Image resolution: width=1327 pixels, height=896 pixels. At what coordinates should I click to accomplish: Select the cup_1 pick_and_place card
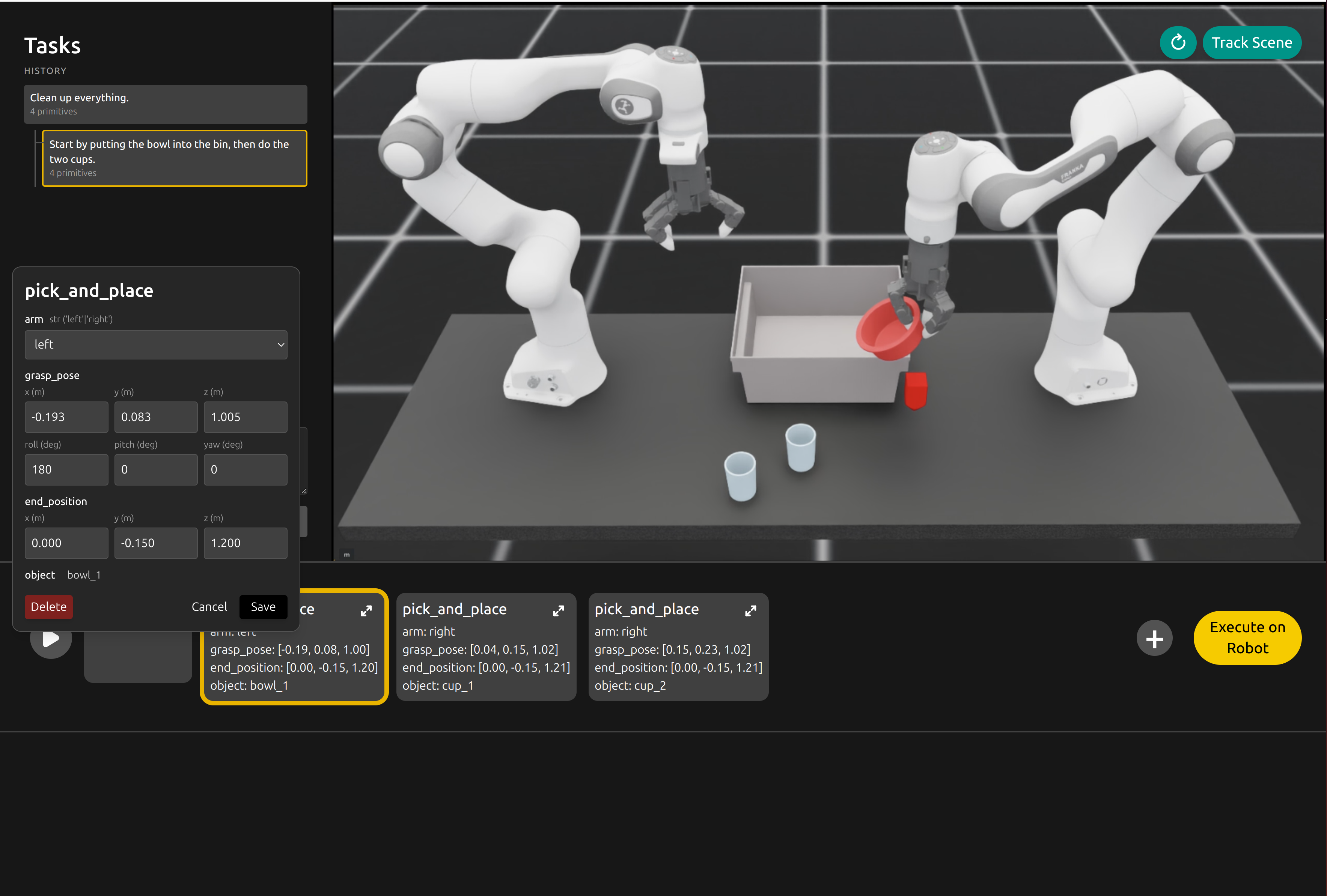[x=486, y=646]
